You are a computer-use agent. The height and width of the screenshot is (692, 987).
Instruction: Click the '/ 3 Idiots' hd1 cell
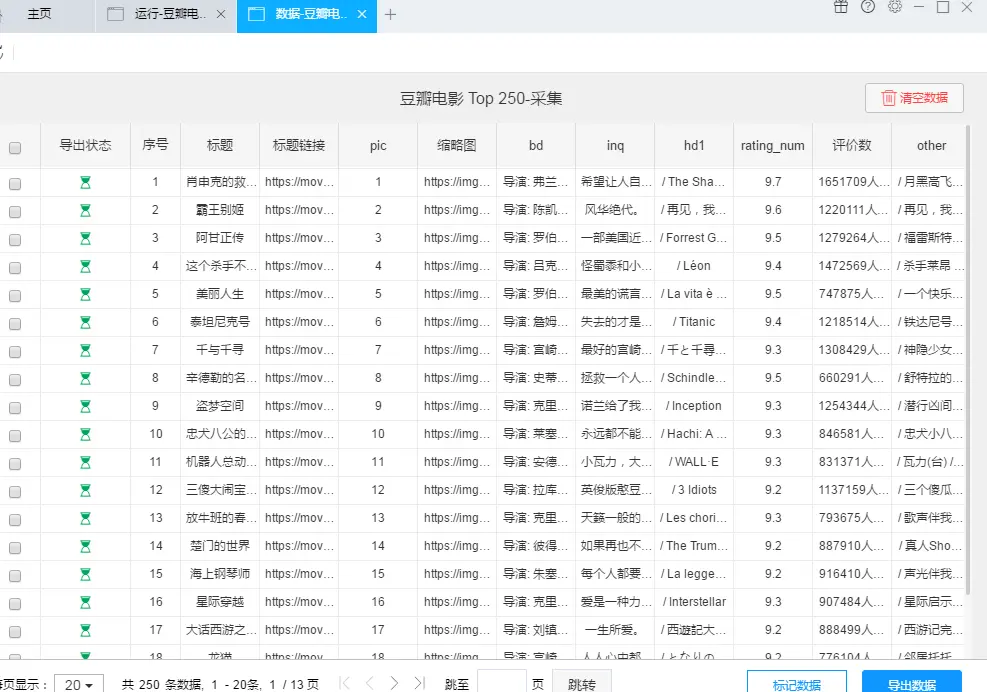(x=694, y=490)
